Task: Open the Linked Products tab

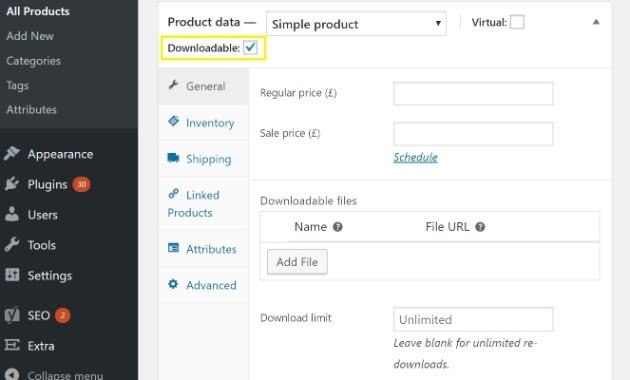Action: point(204,204)
